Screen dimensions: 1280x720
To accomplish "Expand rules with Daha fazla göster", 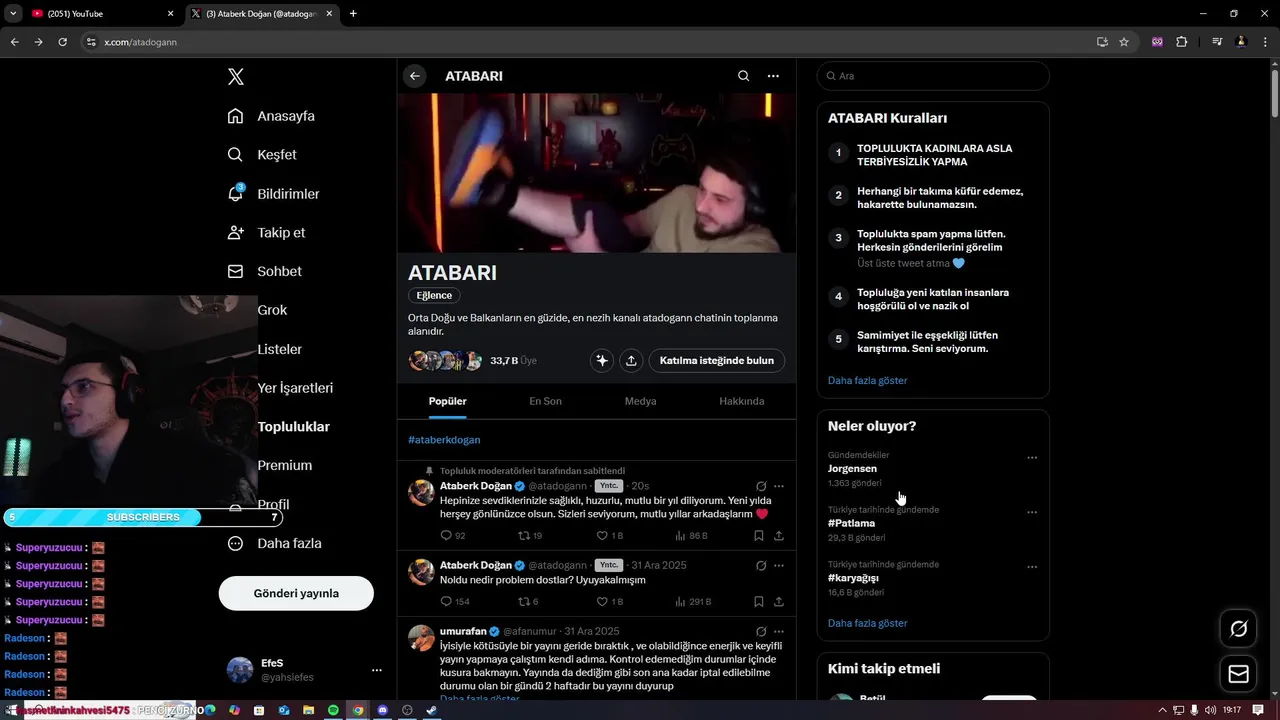I will pos(868,381).
